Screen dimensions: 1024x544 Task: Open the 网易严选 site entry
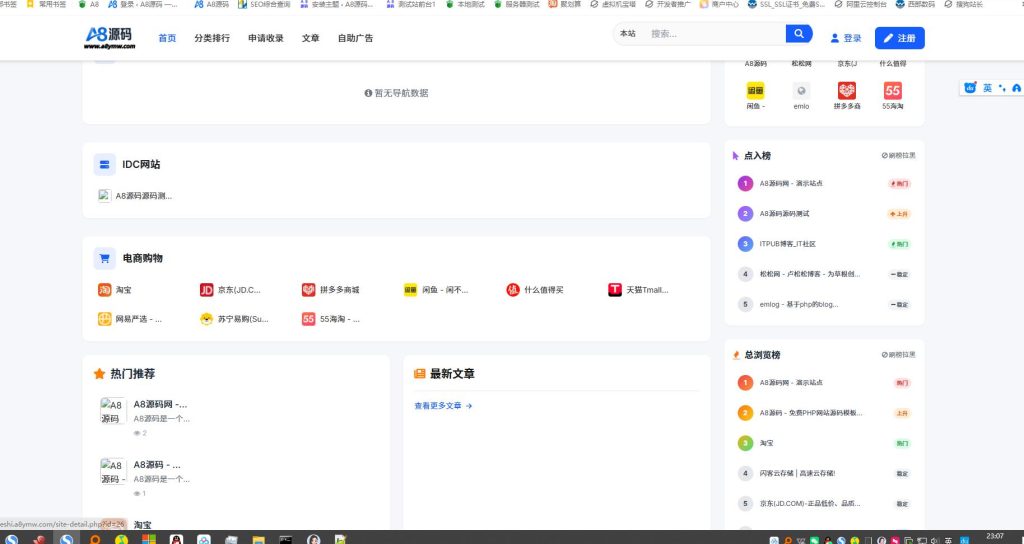click(x=129, y=319)
